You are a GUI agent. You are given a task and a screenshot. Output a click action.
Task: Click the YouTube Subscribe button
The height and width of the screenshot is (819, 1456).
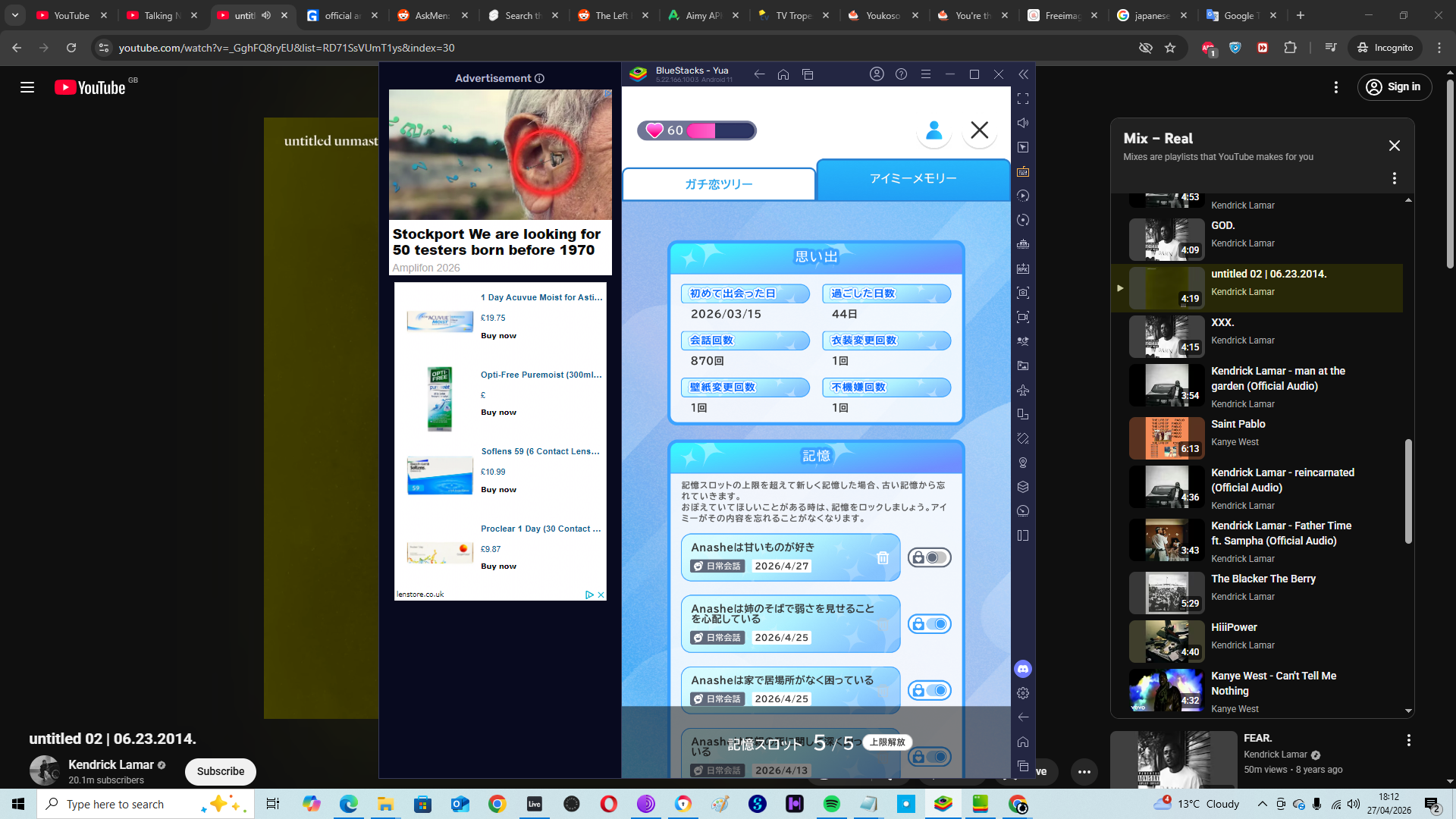click(221, 771)
